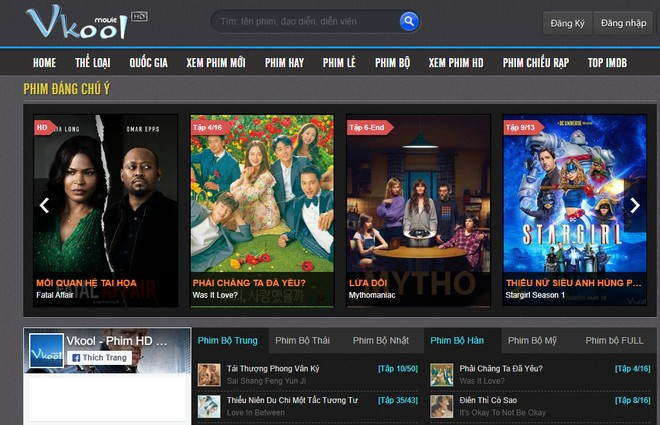Screen dimensions: 660x425
Task: Click the previous slide arrow in carousel
Action: point(44,205)
